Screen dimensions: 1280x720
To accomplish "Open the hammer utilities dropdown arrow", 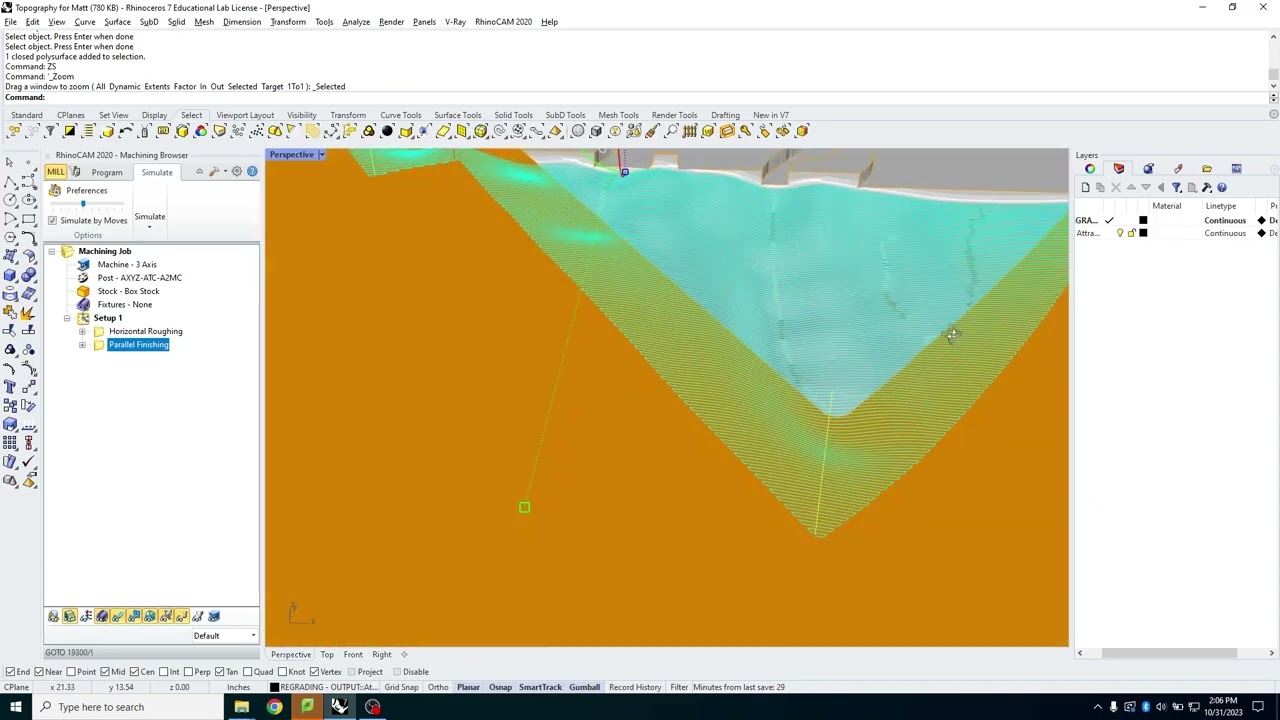I will (x=225, y=172).
